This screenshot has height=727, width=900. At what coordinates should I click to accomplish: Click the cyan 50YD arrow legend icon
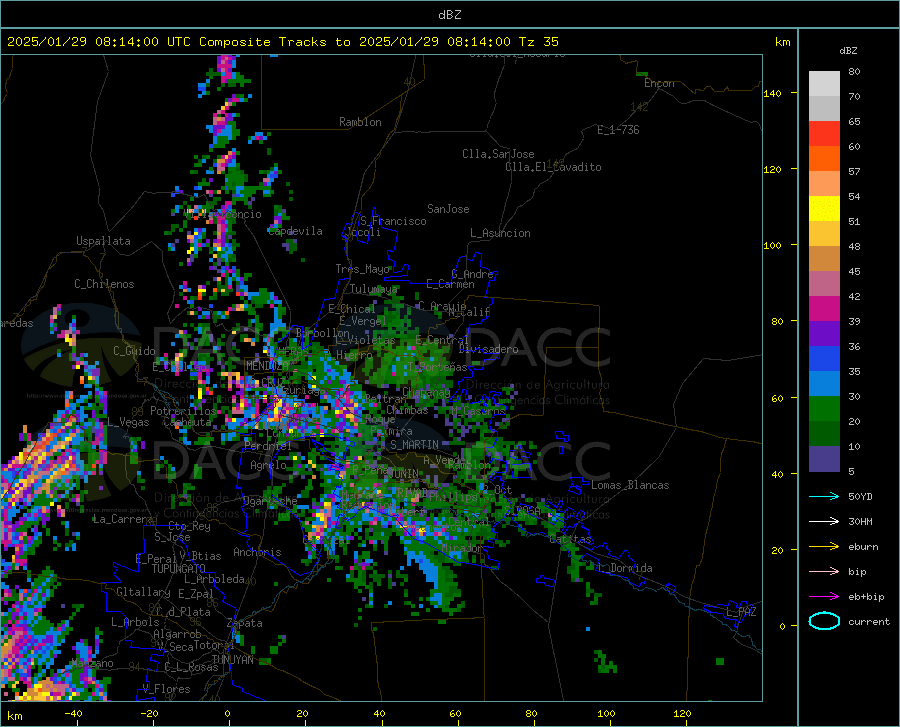(x=824, y=496)
